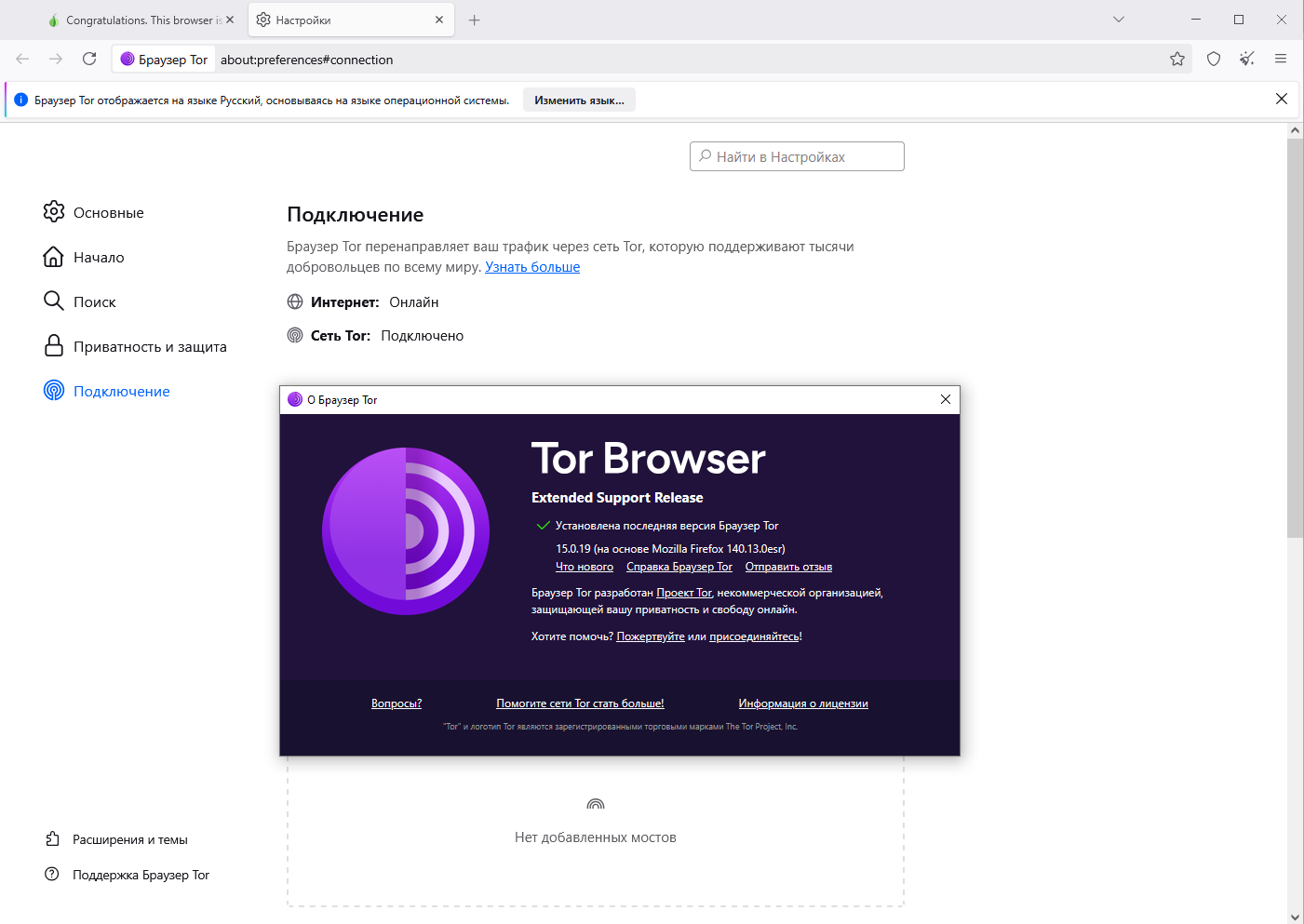
Task: Click the help icon beside Поддержка Браузер Tor
Action: [52, 874]
